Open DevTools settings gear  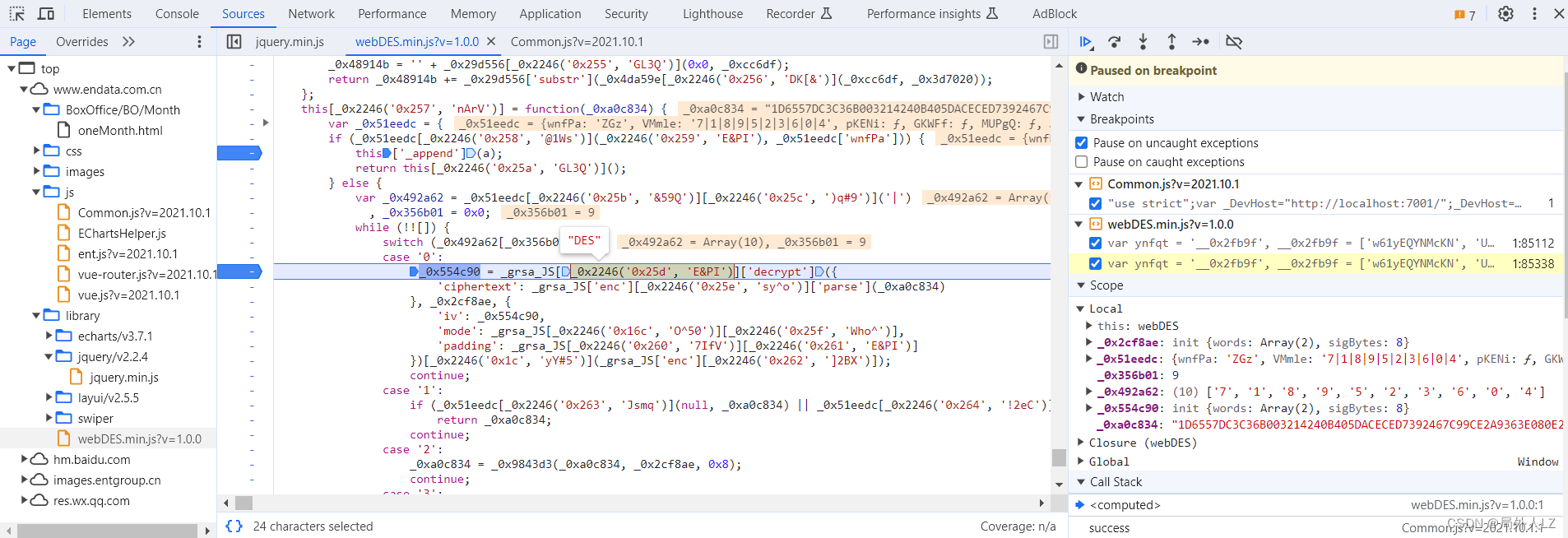1505,14
